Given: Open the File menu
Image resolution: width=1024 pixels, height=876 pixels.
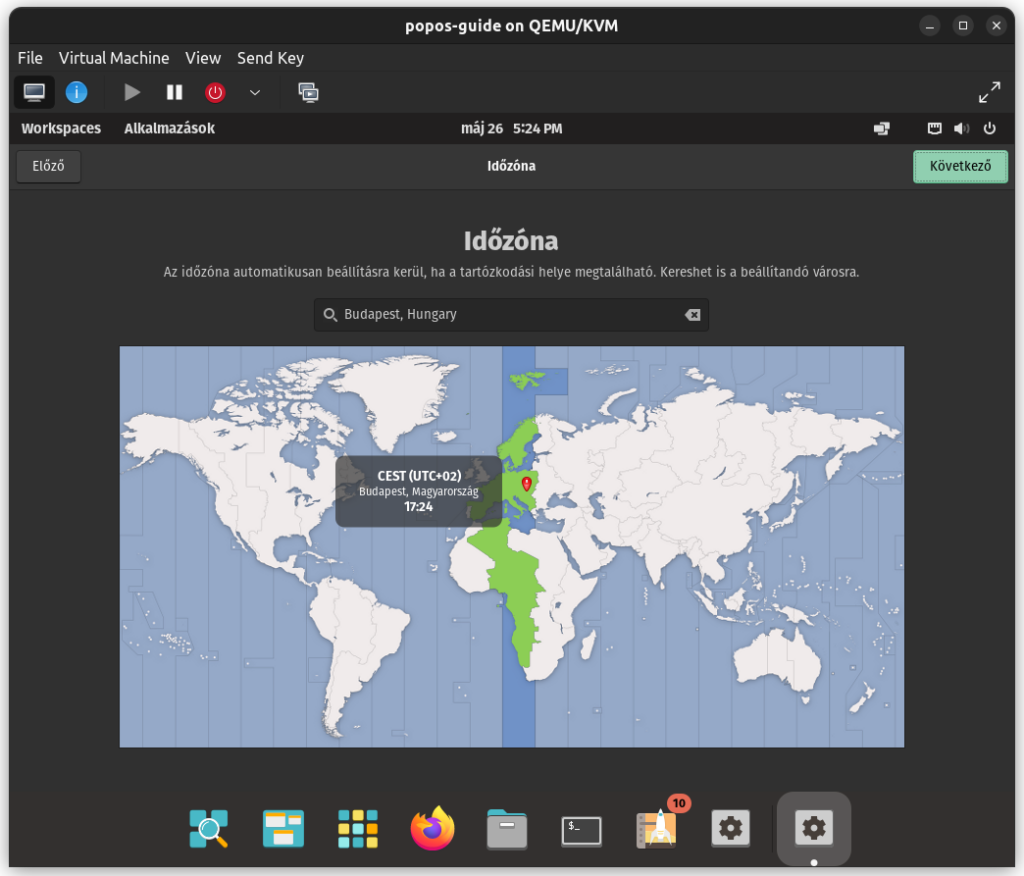Looking at the screenshot, I should pos(30,58).
